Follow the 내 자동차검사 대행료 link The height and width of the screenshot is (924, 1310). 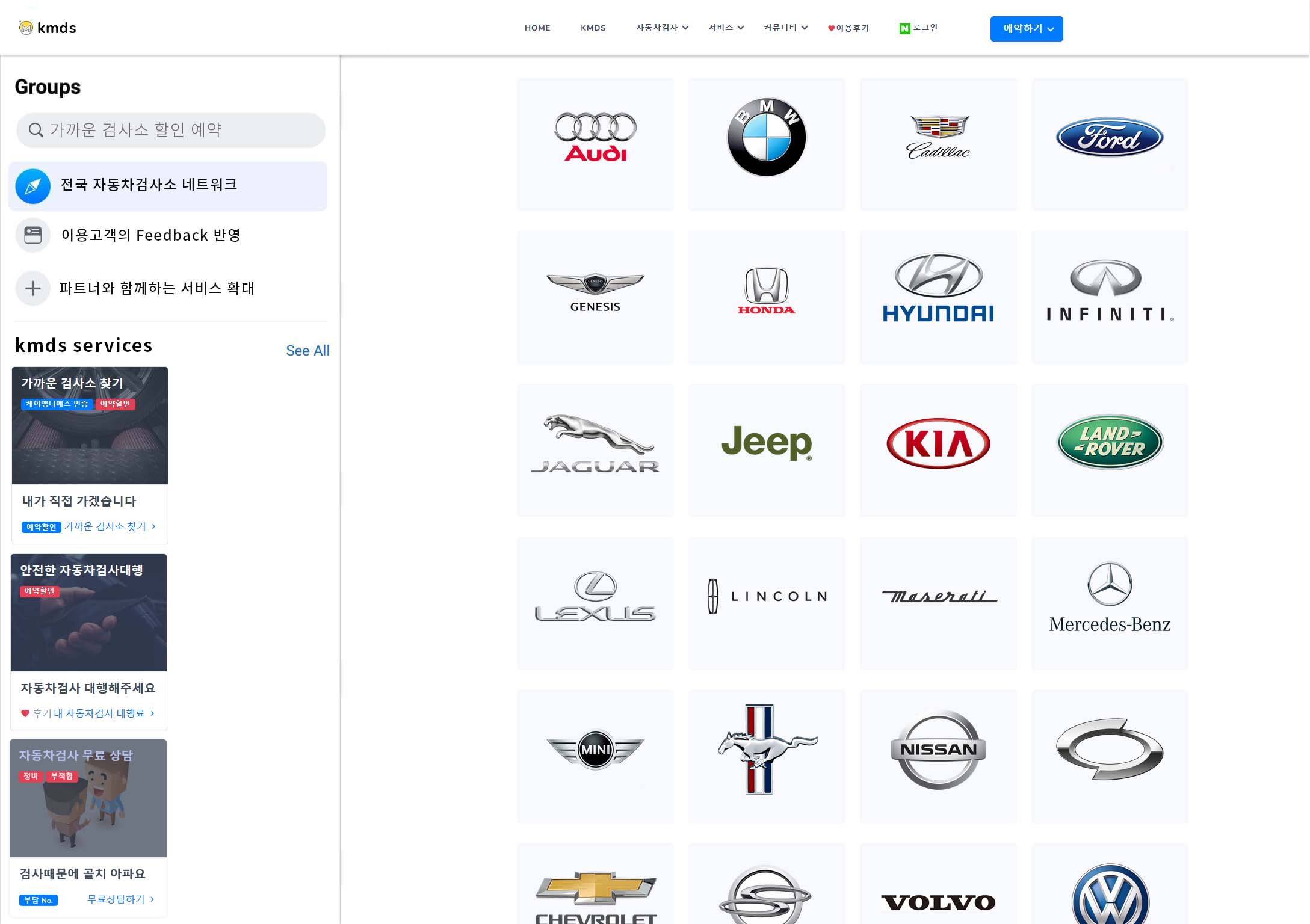[104, 713]
